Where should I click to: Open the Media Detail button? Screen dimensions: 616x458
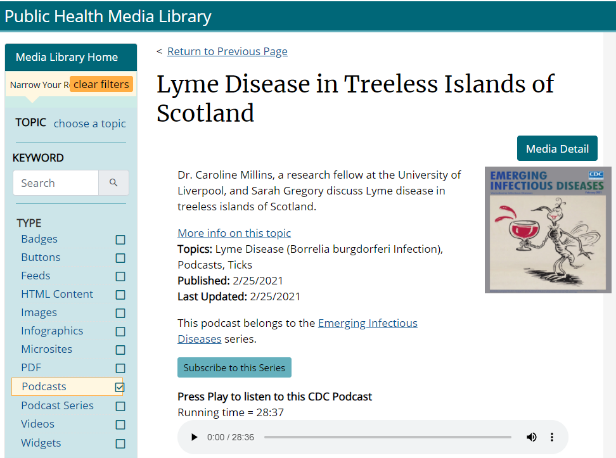(557, 149)
